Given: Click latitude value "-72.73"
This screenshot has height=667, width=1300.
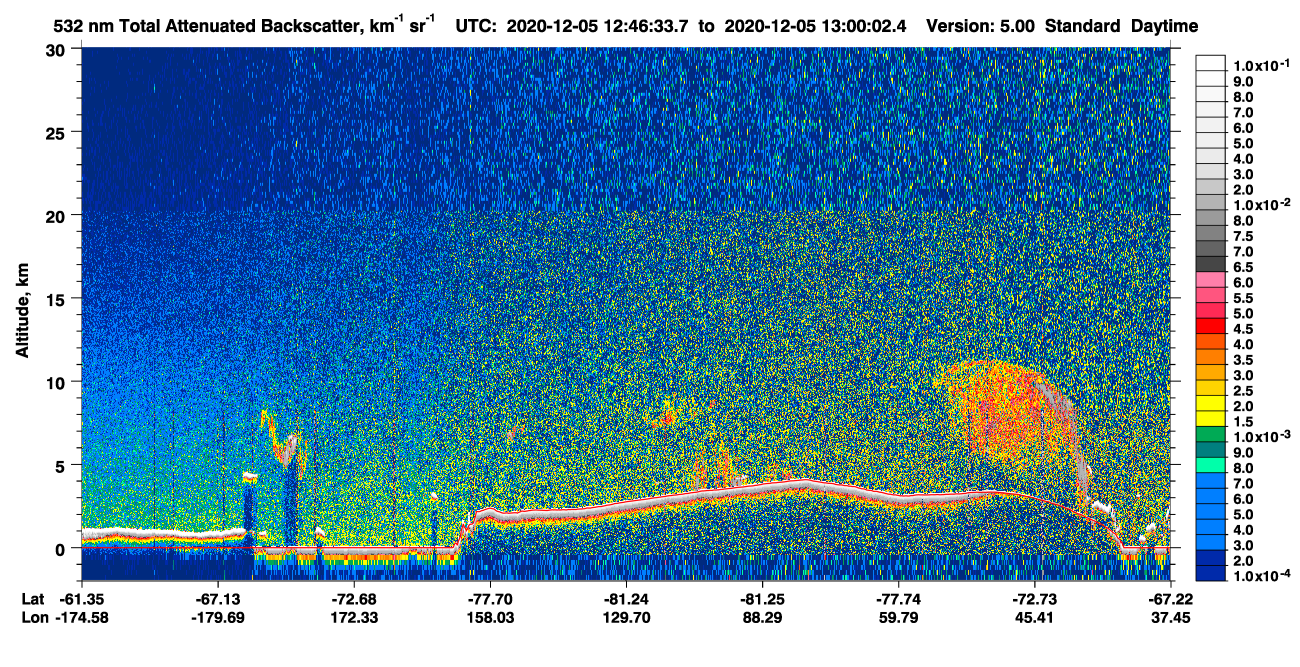Looking at the screenshot, I should (1034, 598).
